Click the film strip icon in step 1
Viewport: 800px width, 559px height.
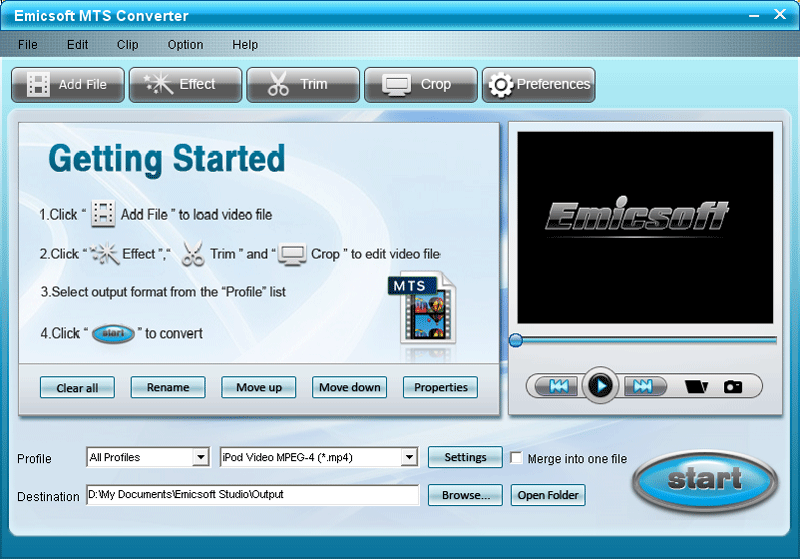pos(103,213)
